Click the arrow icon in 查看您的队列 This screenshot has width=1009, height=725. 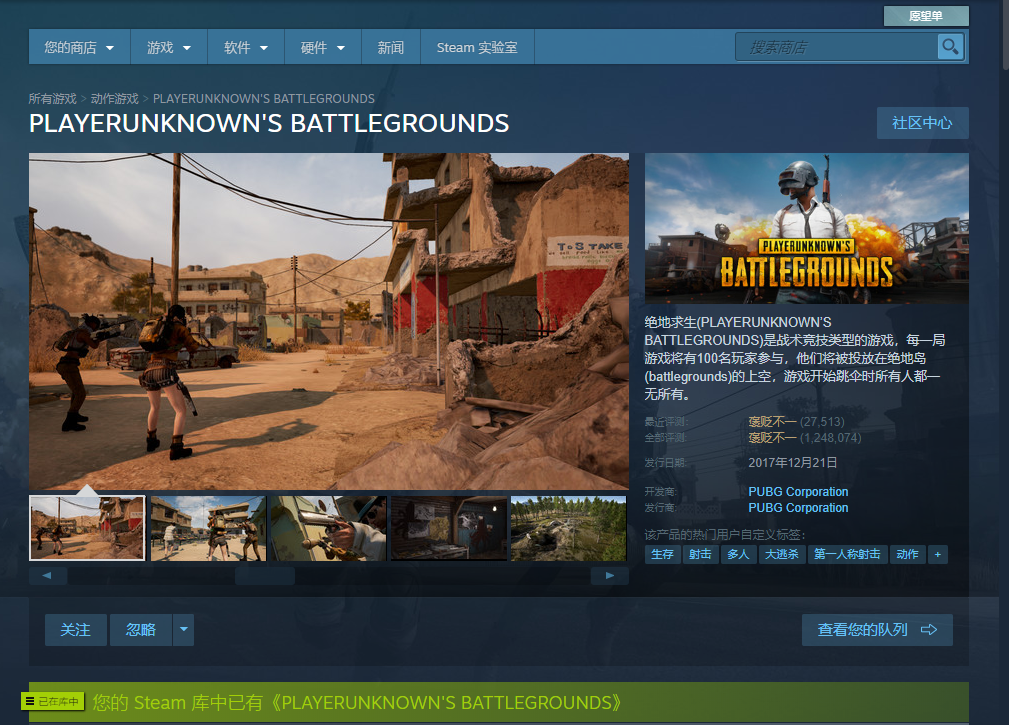(x=928, y=630)
